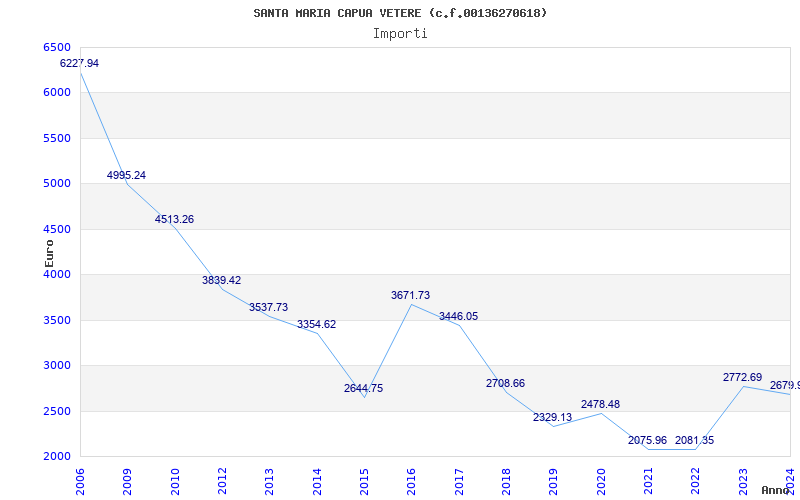Click the 6000 y-axis tick label
This screenshot has width=800, height=500.
point(57,92)
